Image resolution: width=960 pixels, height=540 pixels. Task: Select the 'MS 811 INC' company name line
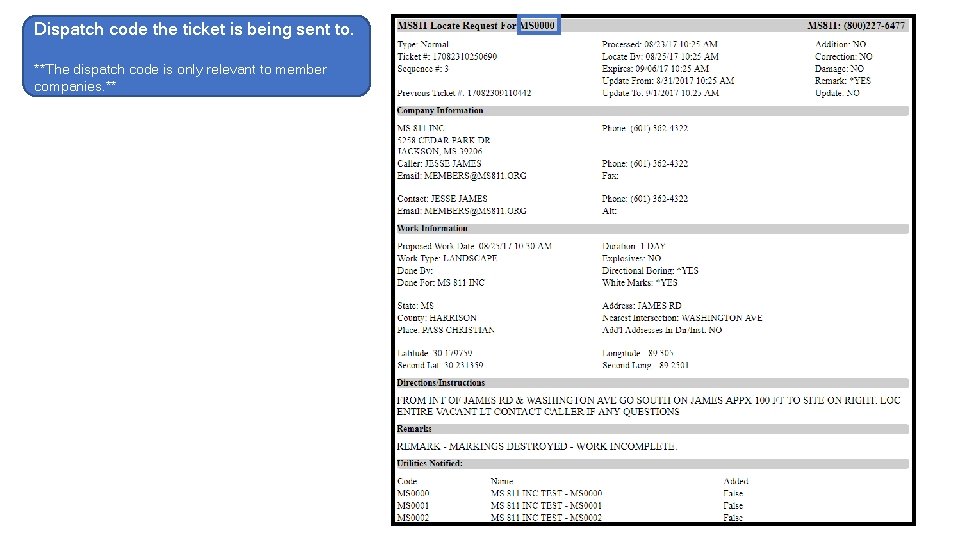click(x=420, y=128)
